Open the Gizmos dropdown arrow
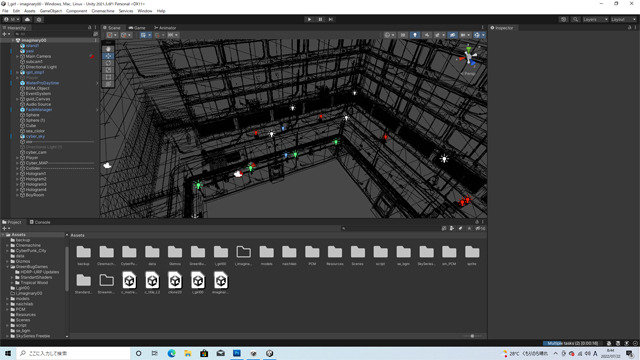This screenshot has height=360, width=640. pyautogui.click(x=483, y=35)
